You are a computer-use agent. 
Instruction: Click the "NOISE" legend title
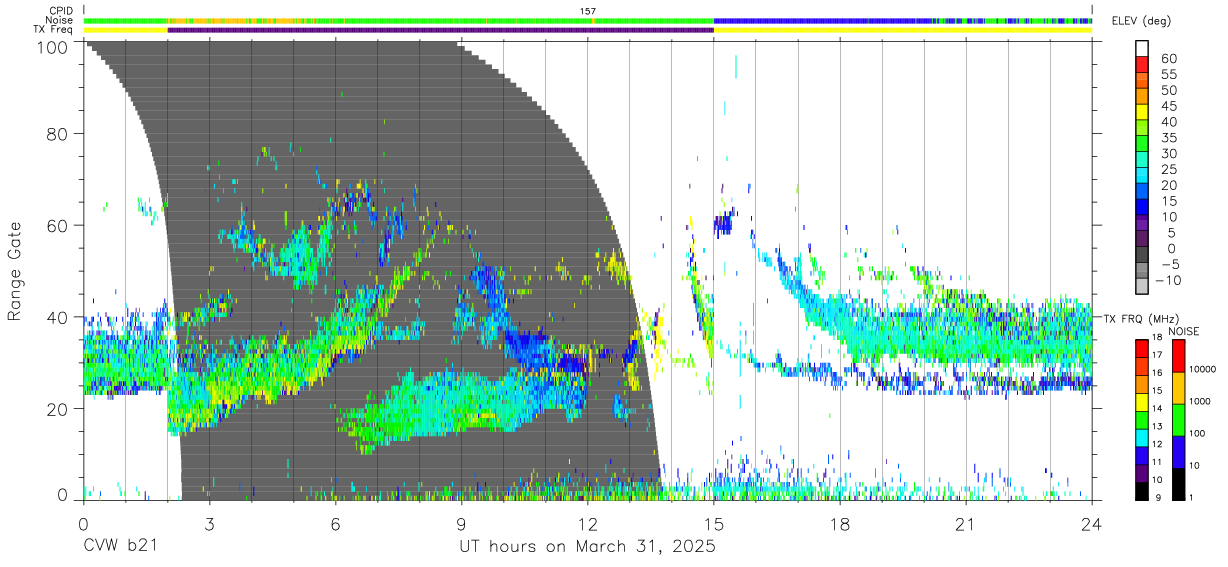1185,331
